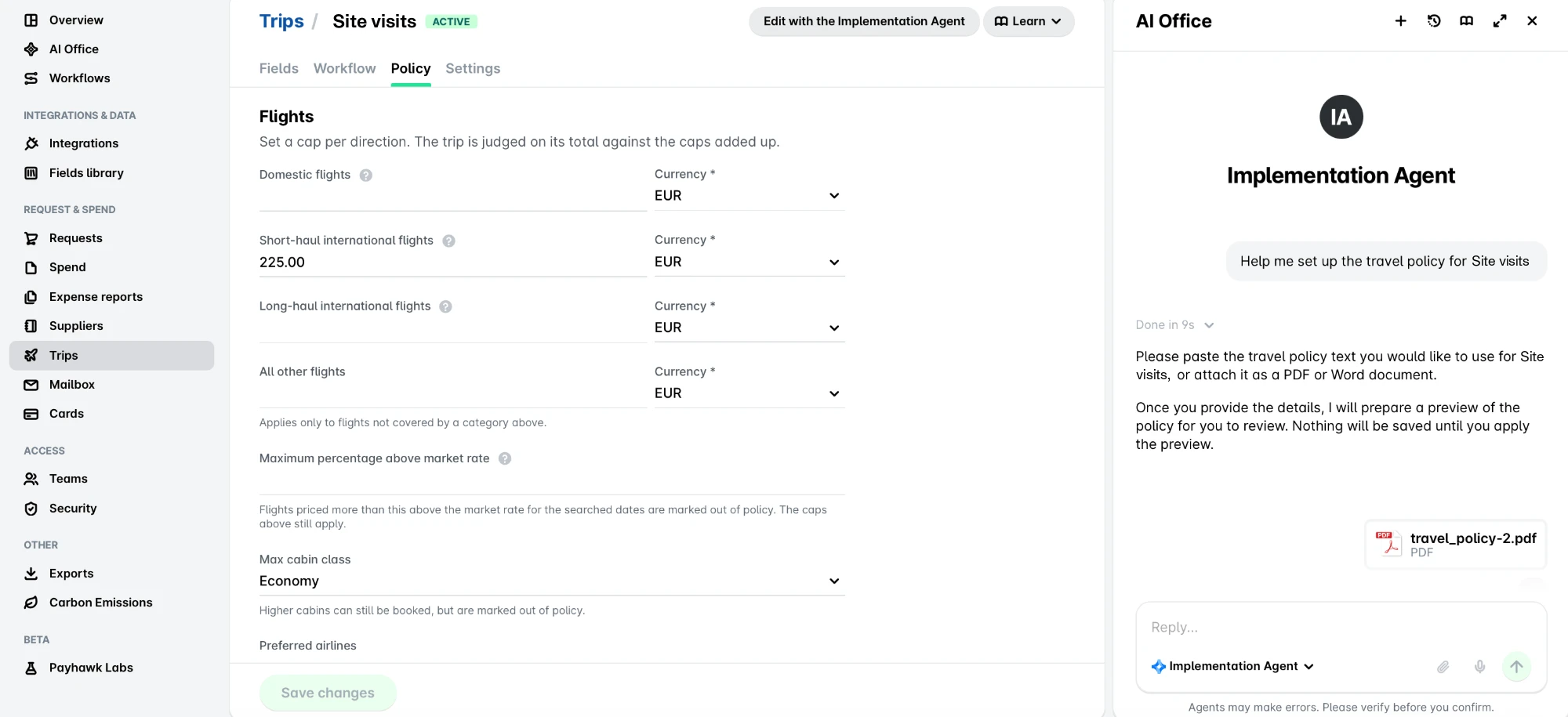This screenshot has width=1568, height=717.
Task: Go back via the Trips breadcrumb link
Action: [x=281, y=21]
